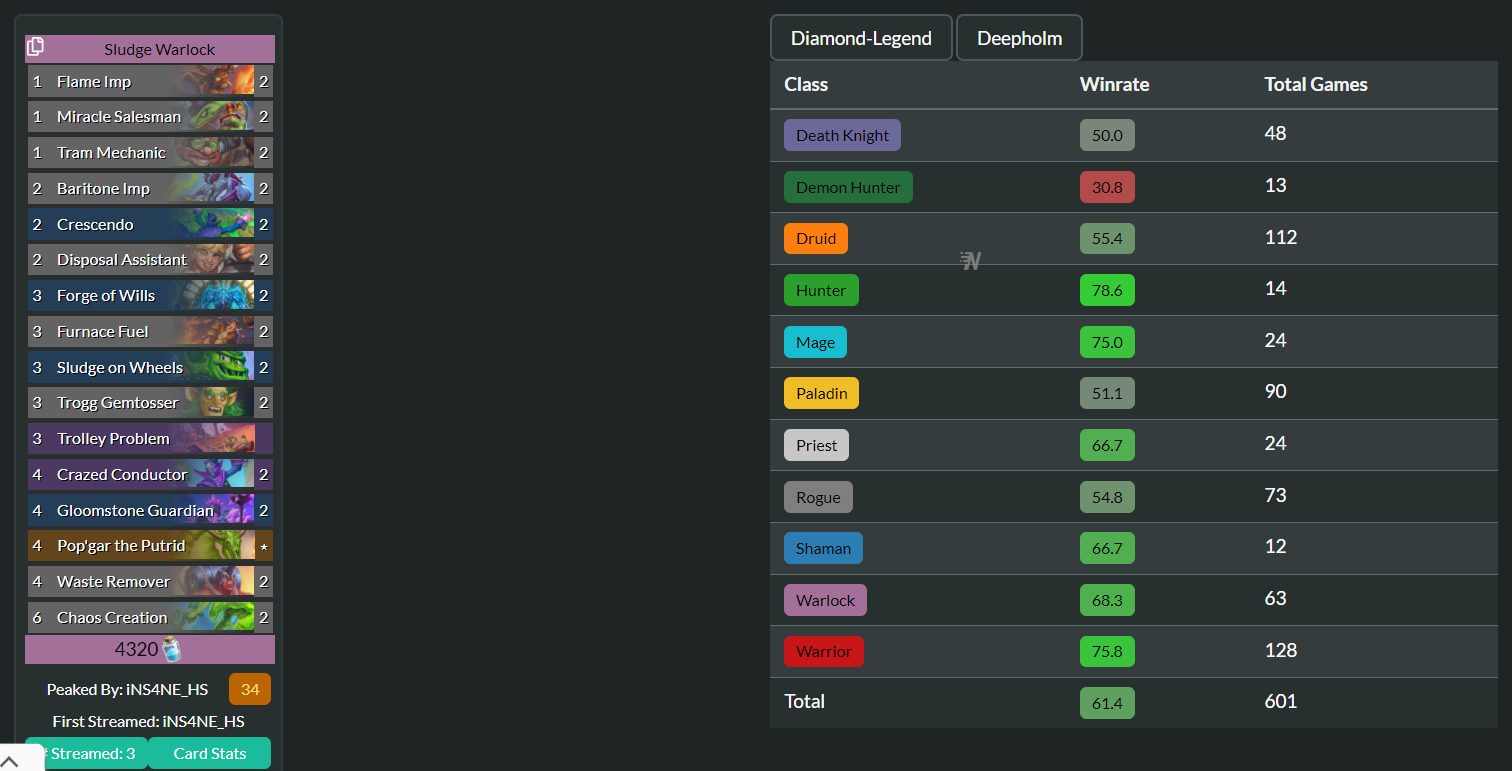Viewport: 1512px width, 771px height.
Task: Click the dust vial icon beside 4320
Action: tap(172, 650)
